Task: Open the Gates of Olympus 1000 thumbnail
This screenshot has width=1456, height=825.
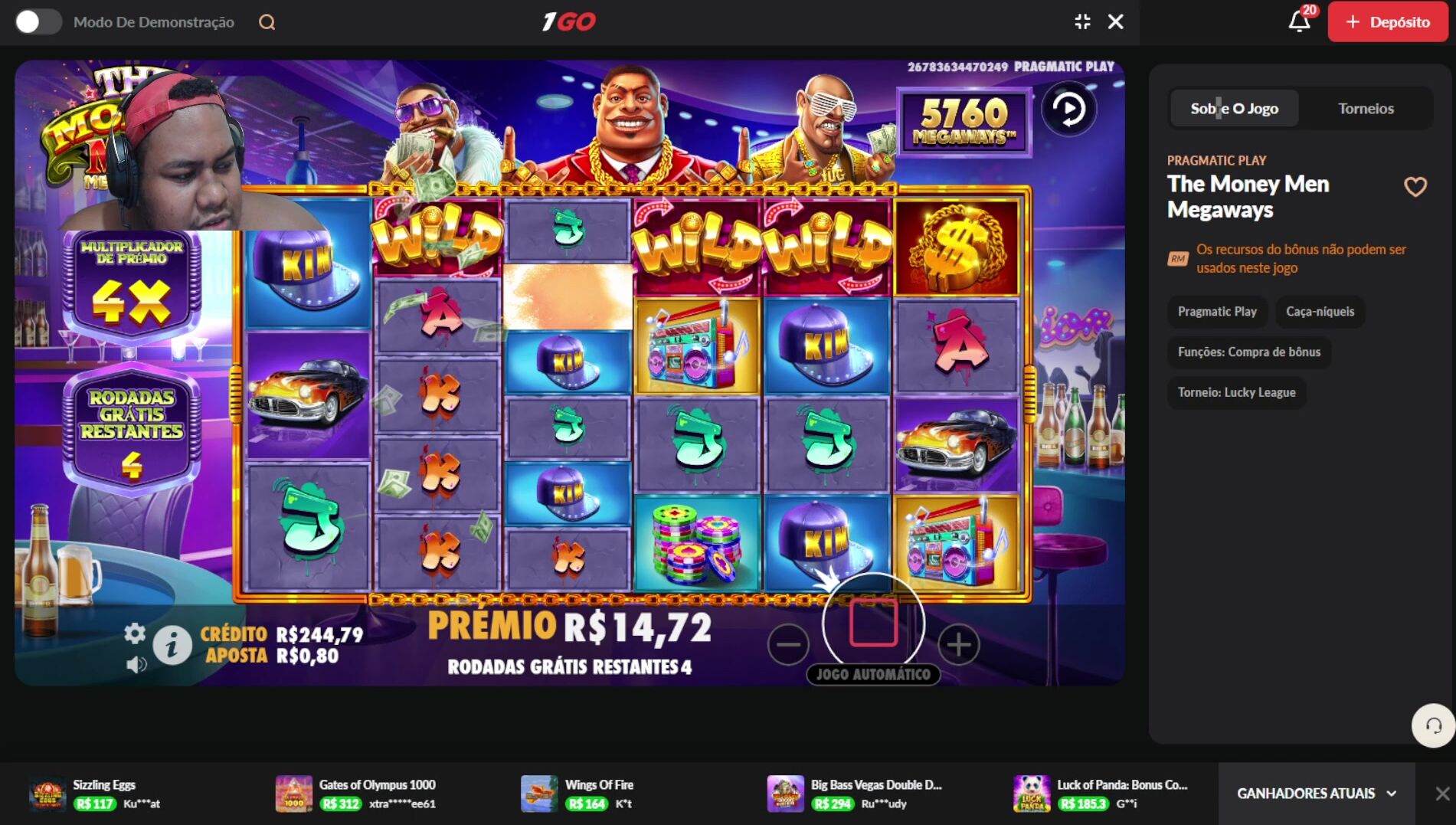Action: pos(294,794)
